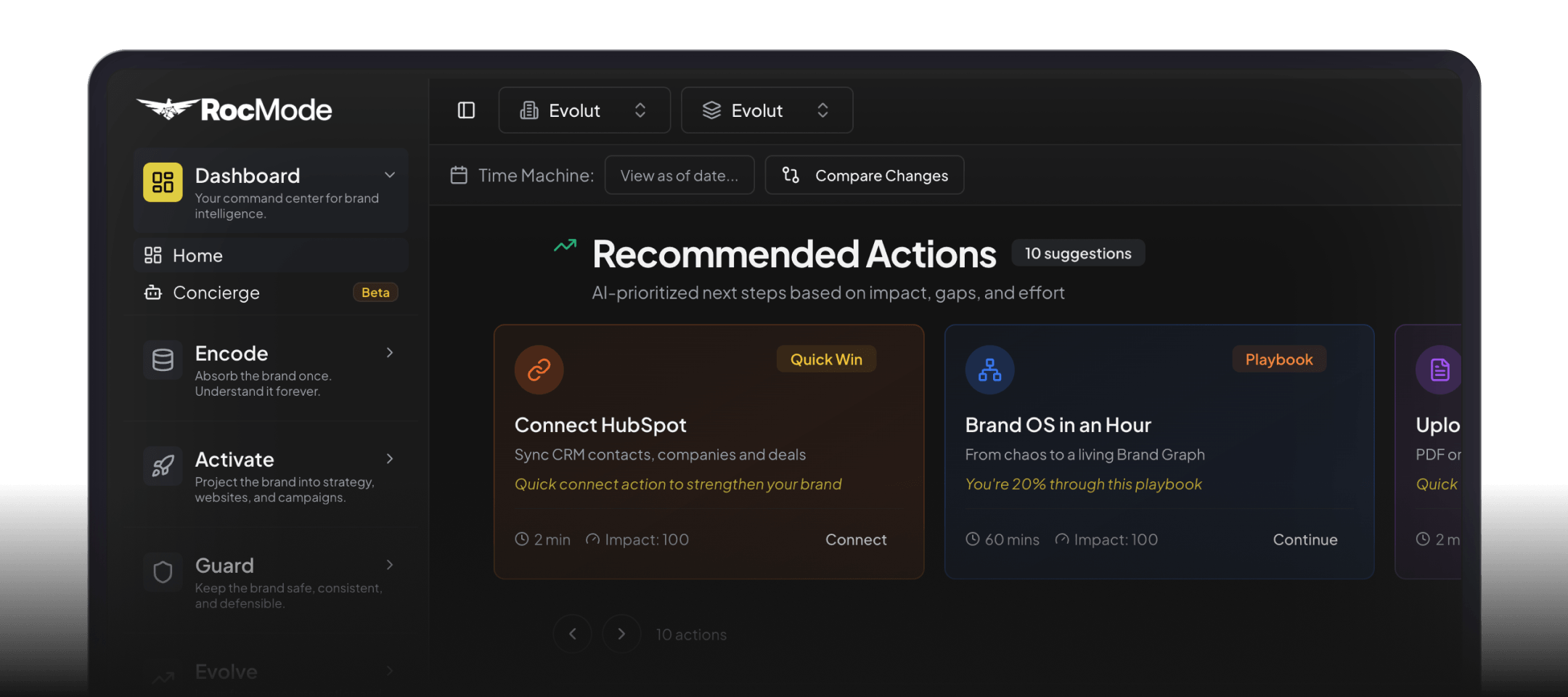Screen dimensions: 1568x697
Task: Open the Concierge menu item
Action: 271,293
